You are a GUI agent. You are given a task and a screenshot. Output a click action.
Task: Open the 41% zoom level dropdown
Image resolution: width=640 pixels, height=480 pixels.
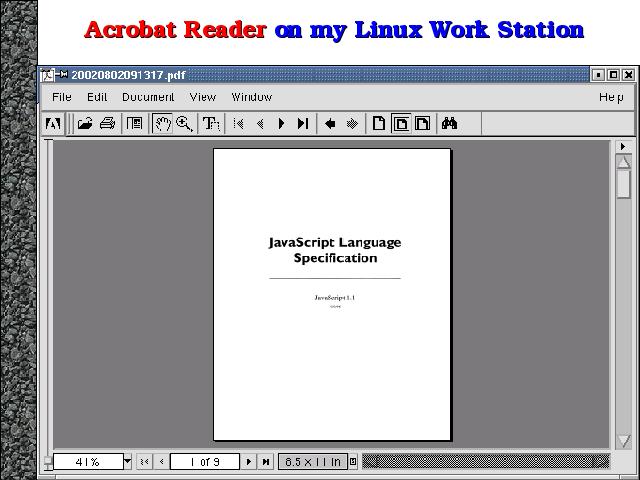pyautogui.click(x=127, y=462)
